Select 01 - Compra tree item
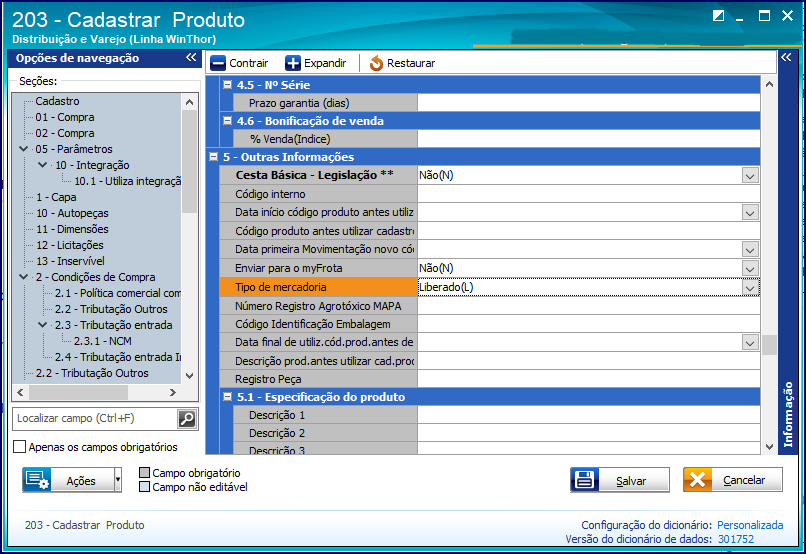This screenshot has height=554, width=806. (65, 117)
